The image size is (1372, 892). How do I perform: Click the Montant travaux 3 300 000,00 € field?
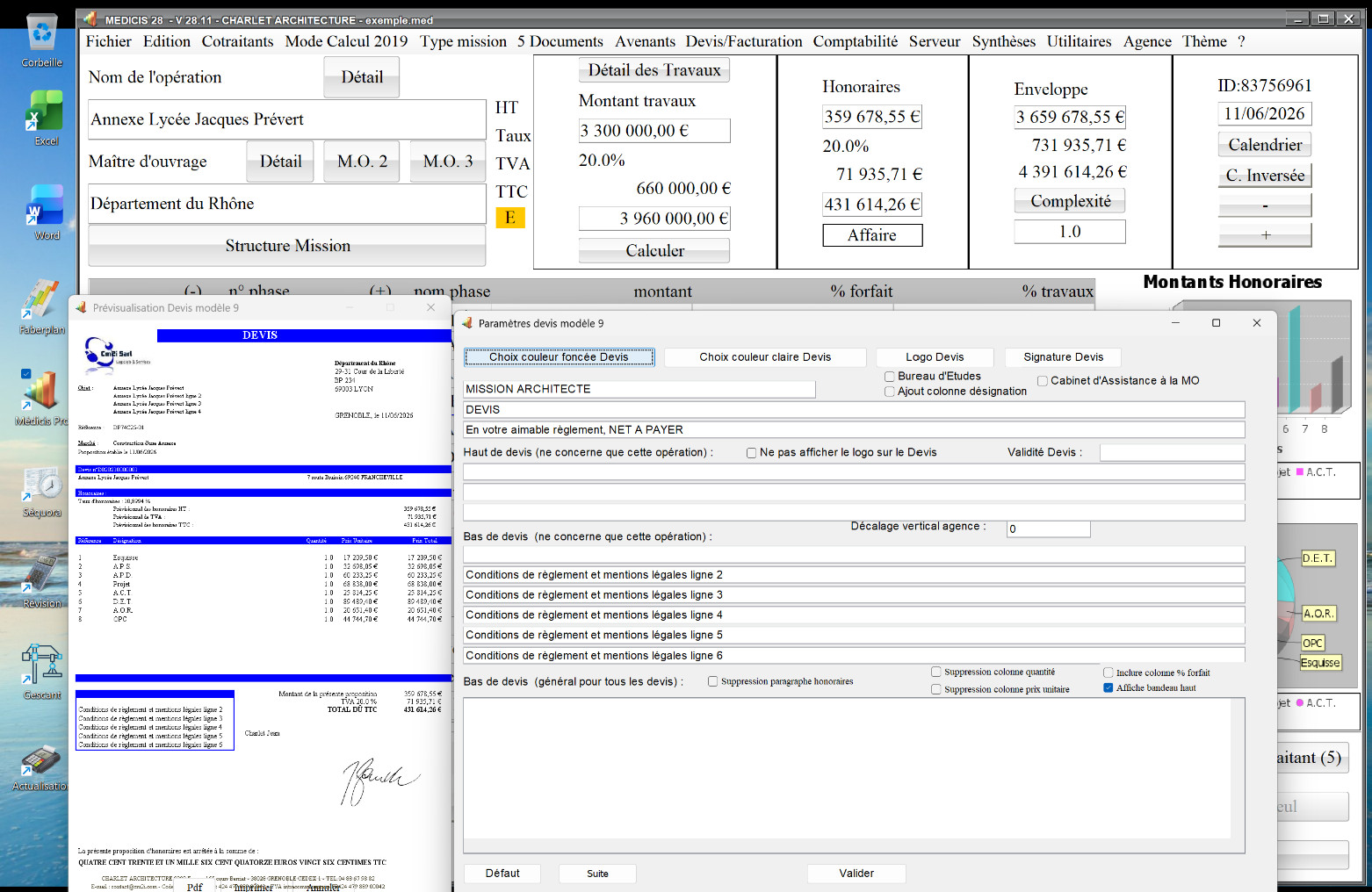(x=654, y=131)
